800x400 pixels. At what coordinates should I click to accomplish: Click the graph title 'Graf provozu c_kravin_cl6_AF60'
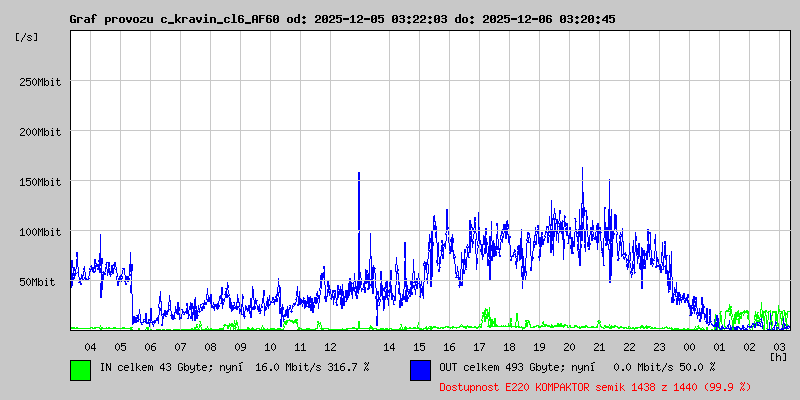(x=174, y=19)
